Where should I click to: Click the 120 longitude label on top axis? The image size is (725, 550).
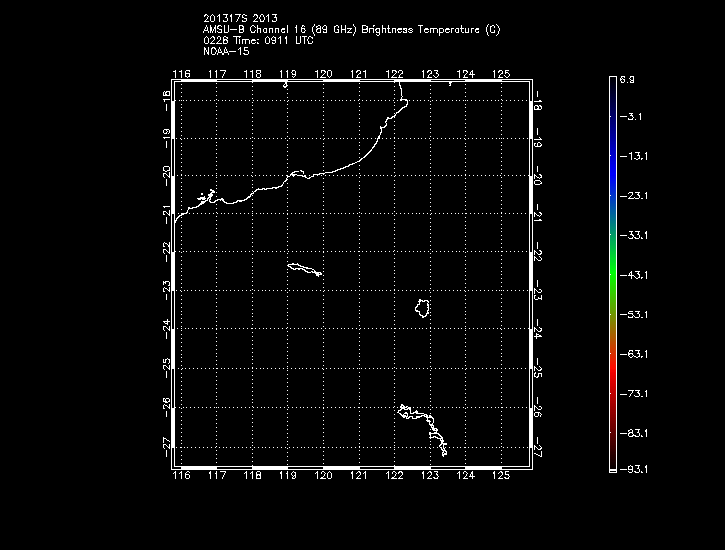click(323, 74)
